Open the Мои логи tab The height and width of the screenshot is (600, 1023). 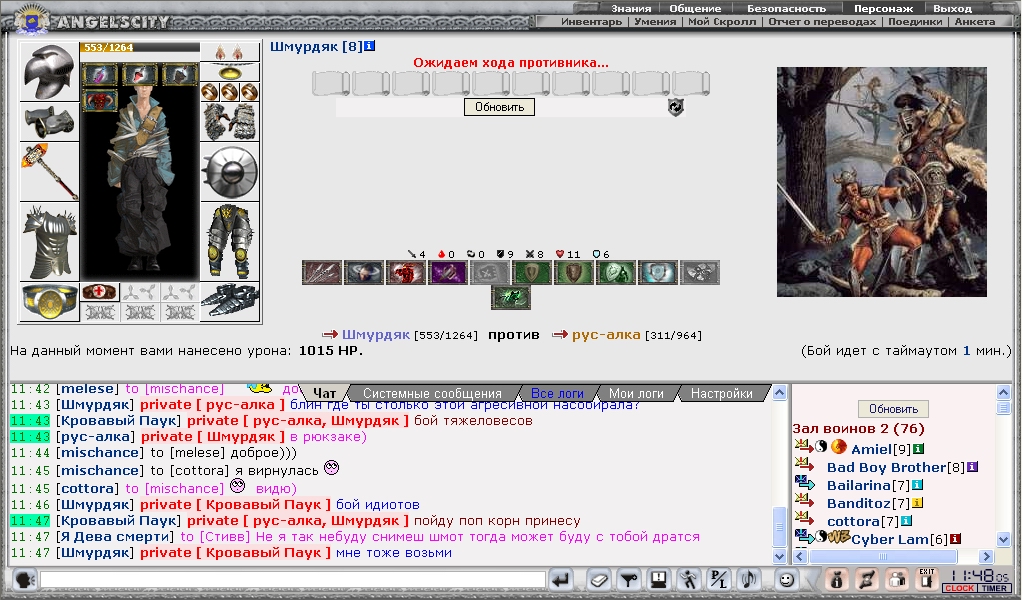[636, 394]
